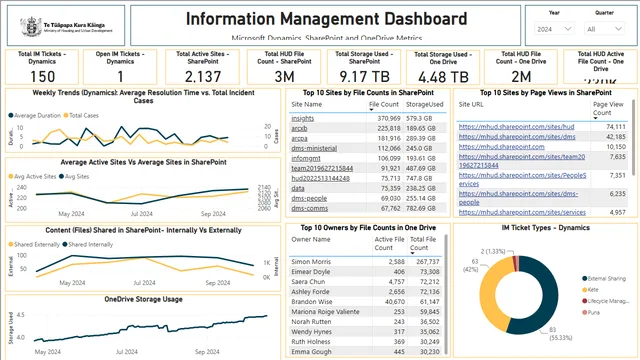This screenshot has height=360, width=640.
Task: Click the Total Cases legend item
Action: [x=81, y=116]
